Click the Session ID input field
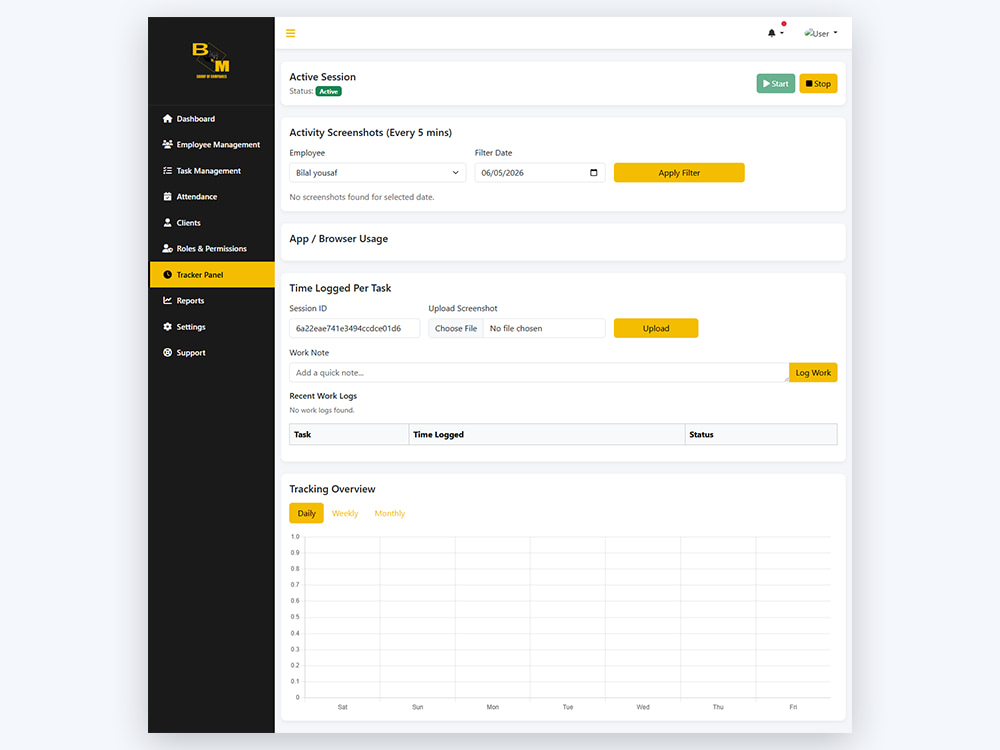The height and width of the screenshot is (750, 1000). tap(355, 328)
